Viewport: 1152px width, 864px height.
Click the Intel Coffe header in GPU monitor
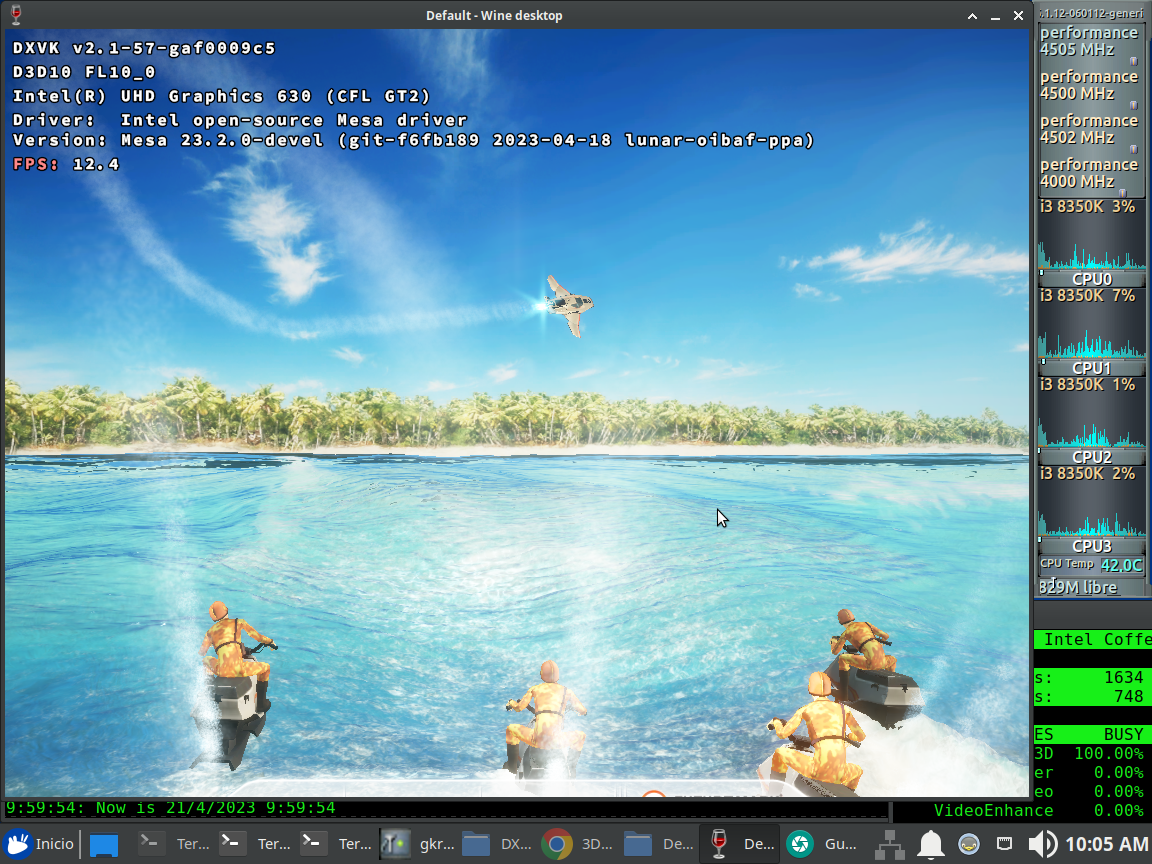point(1092,640)
